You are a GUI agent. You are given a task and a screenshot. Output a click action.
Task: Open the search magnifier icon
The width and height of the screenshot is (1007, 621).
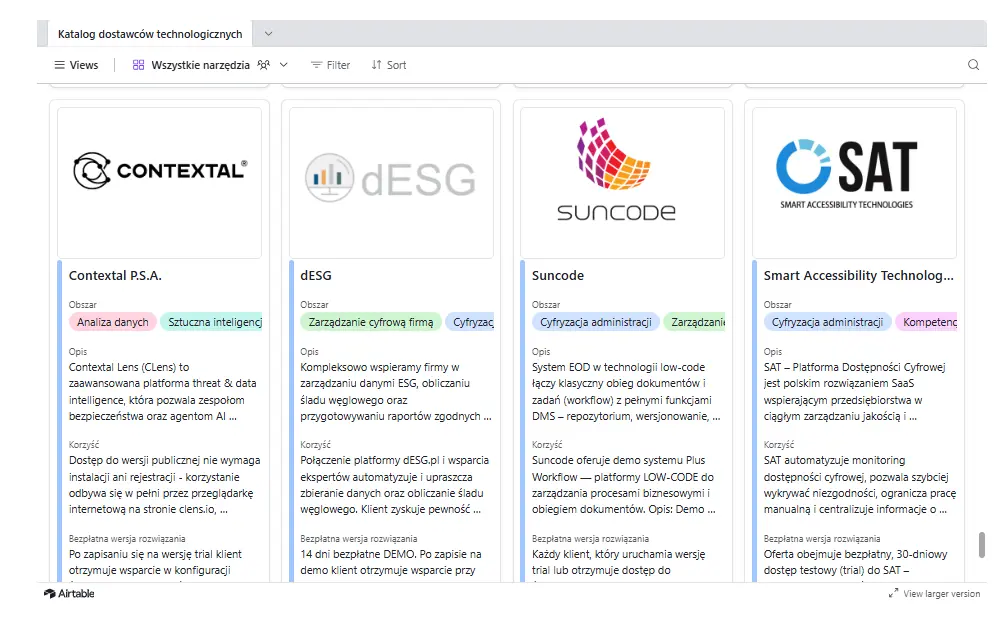(973, 65)
